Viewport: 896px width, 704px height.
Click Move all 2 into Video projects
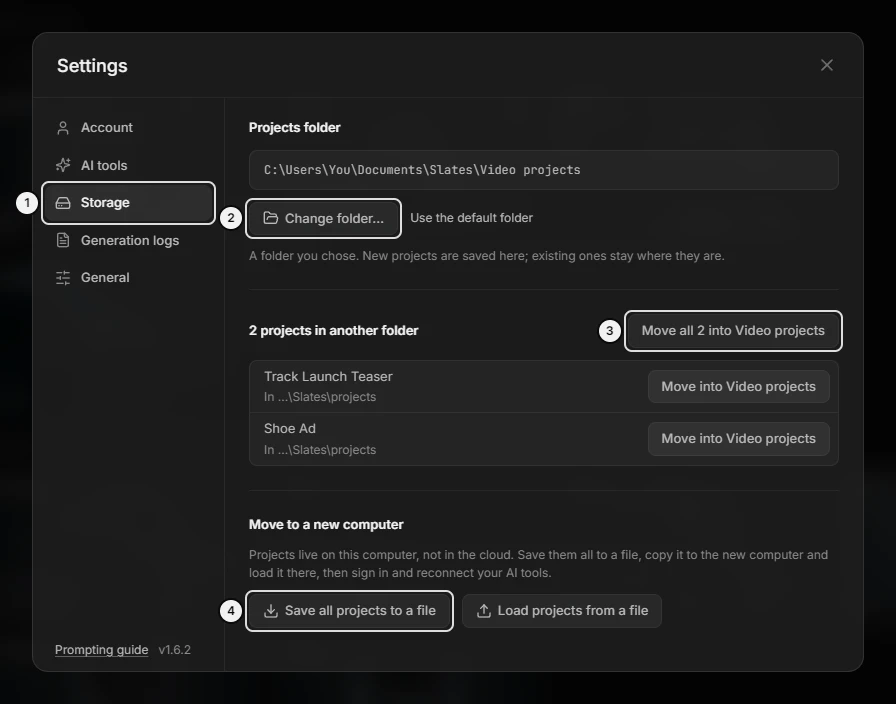733,331
